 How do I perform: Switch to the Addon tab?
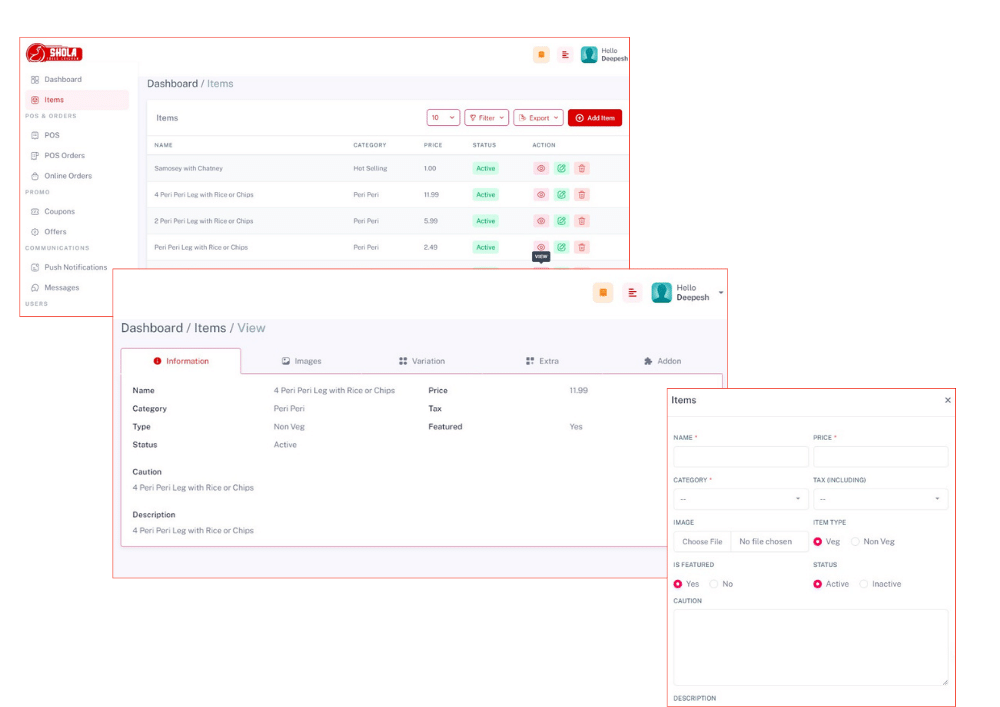(x=662, y=361)
